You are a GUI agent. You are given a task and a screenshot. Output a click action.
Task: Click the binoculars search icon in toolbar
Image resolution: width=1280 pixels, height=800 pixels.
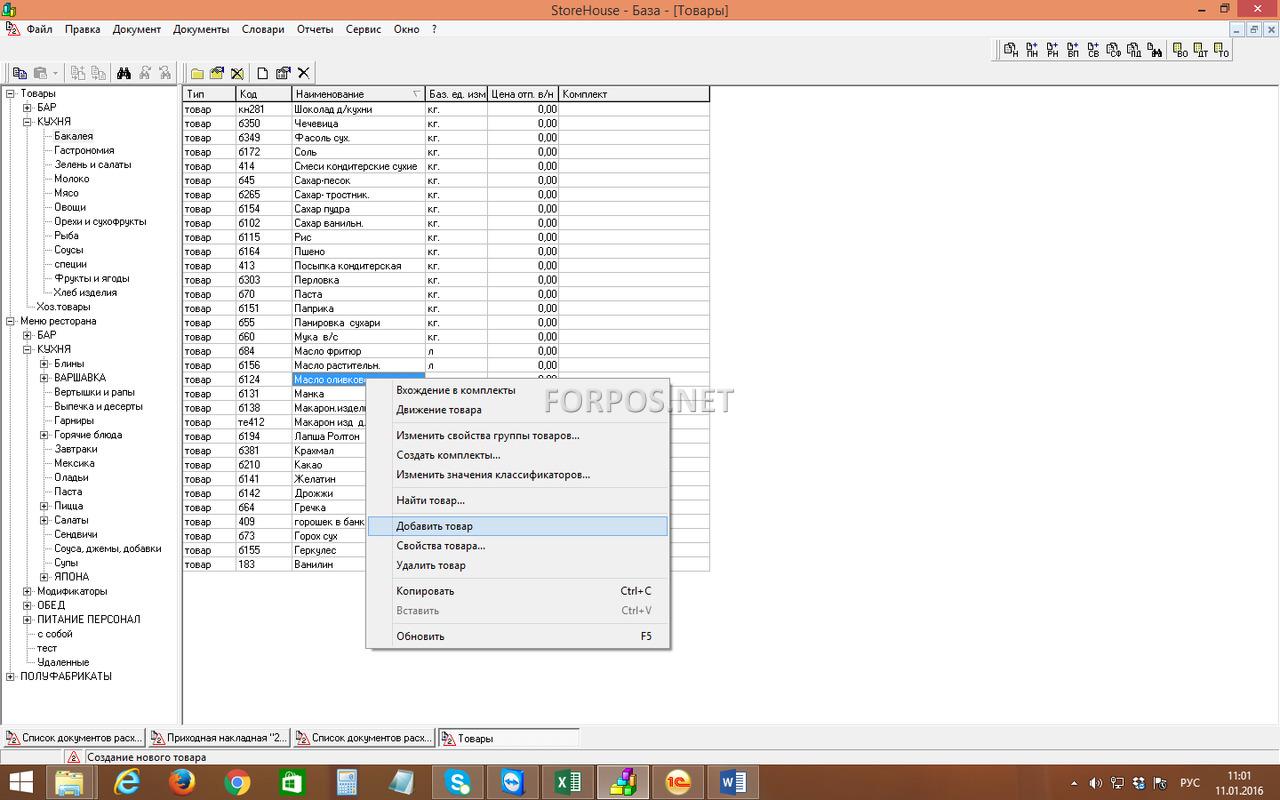click(124, 73)
